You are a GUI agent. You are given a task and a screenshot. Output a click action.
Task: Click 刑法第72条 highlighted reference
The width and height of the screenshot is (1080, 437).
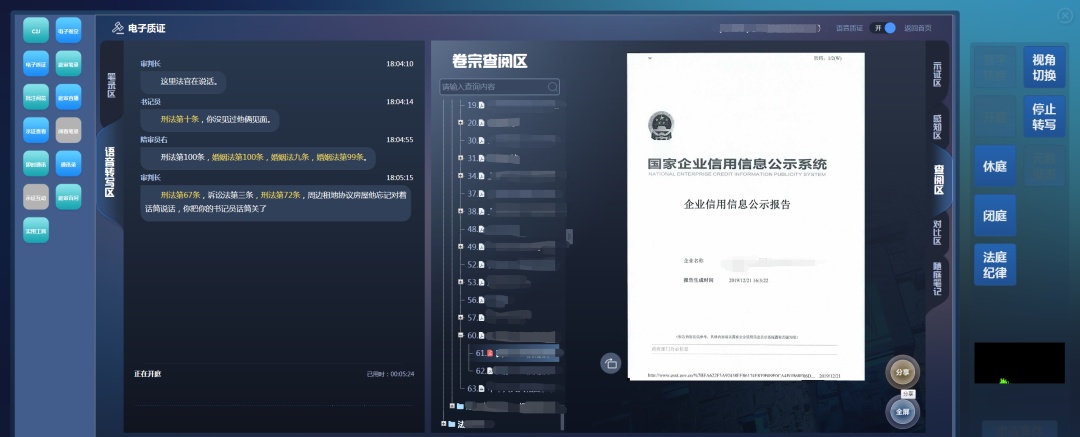click(x=280, y=195)
